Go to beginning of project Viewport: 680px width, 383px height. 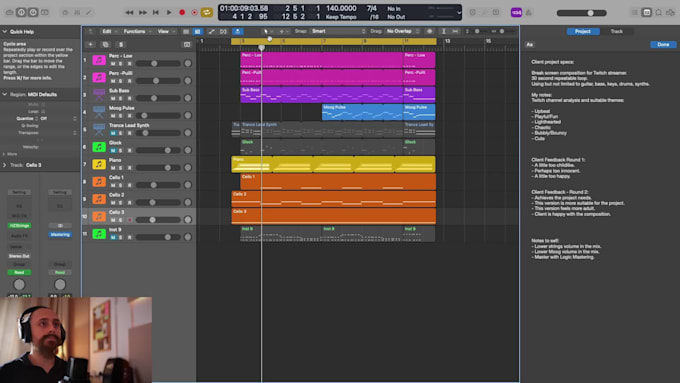[x=155, y=13]
